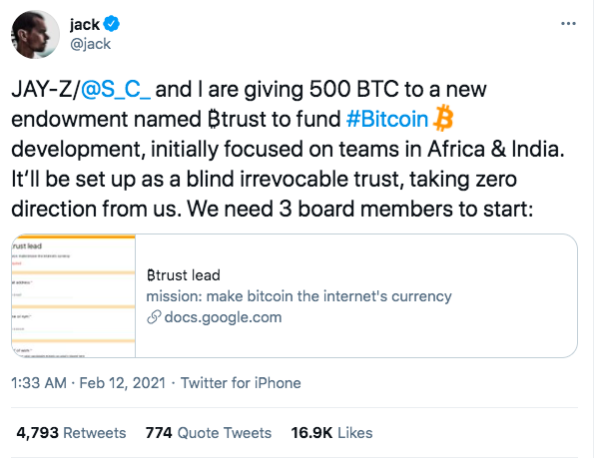This screenshot has height=458, width=595.
Task: Open the @S_C_ mention link
Action: [116, 90]
